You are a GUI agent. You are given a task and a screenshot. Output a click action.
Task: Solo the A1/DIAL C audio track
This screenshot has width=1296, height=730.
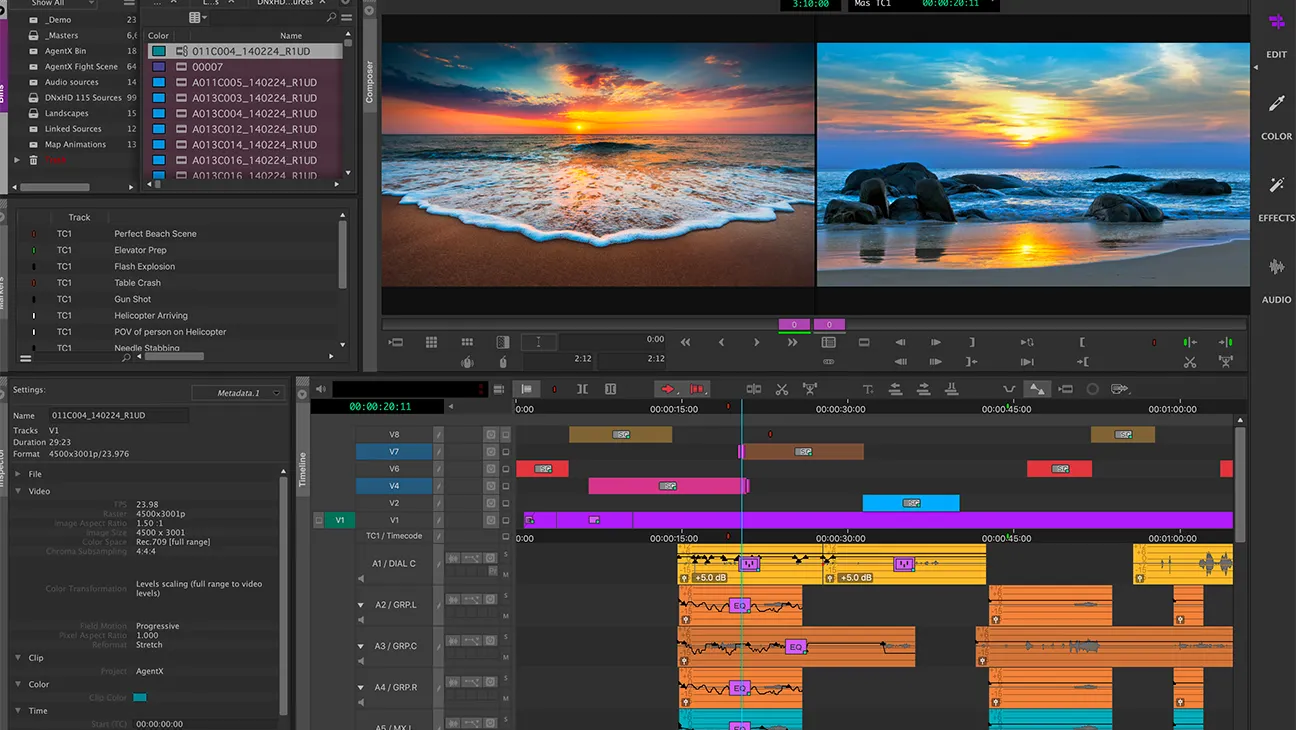point(505,553)
